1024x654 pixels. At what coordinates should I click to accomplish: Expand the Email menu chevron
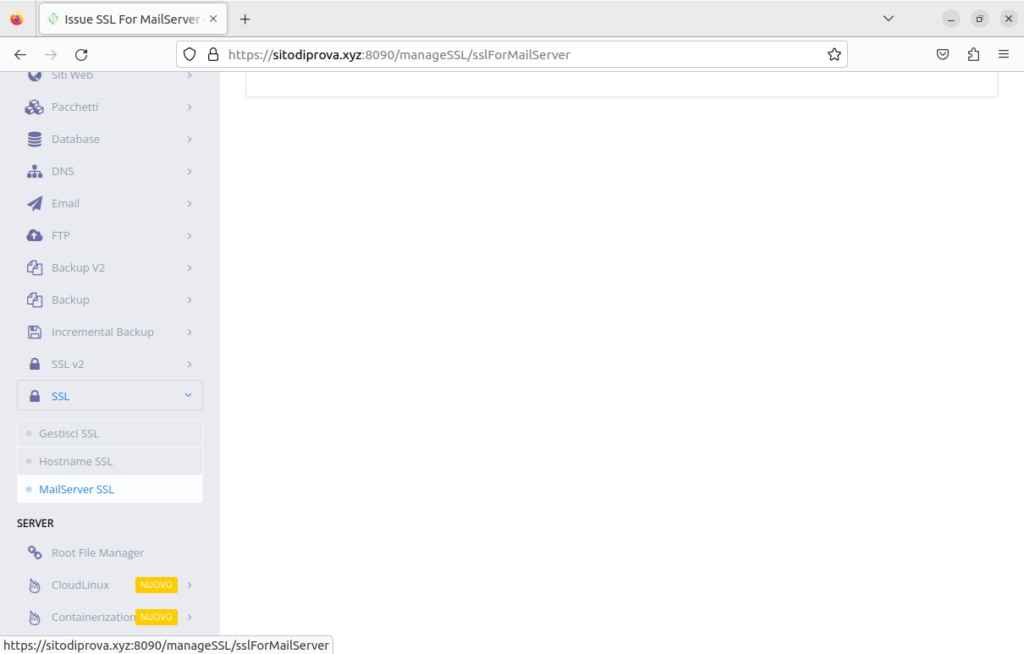pos(189,203)
